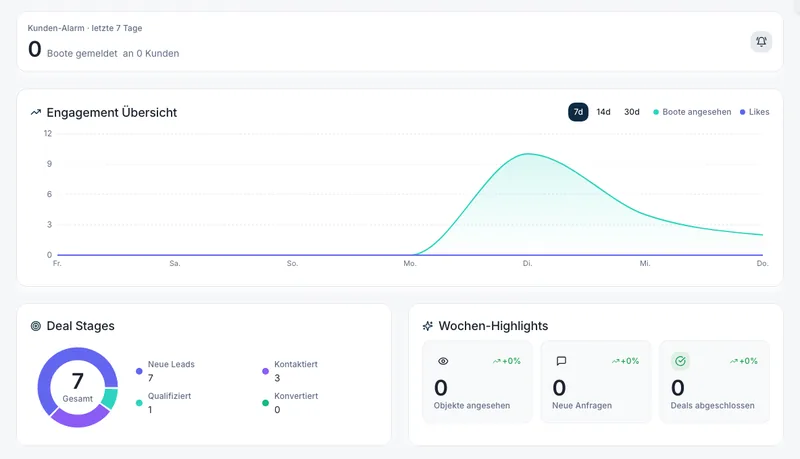The height and width of the screenshot is (459, 800).
Task: Click the chart peak above Di.
Action: pyautogui.click(x=528, y=154)
